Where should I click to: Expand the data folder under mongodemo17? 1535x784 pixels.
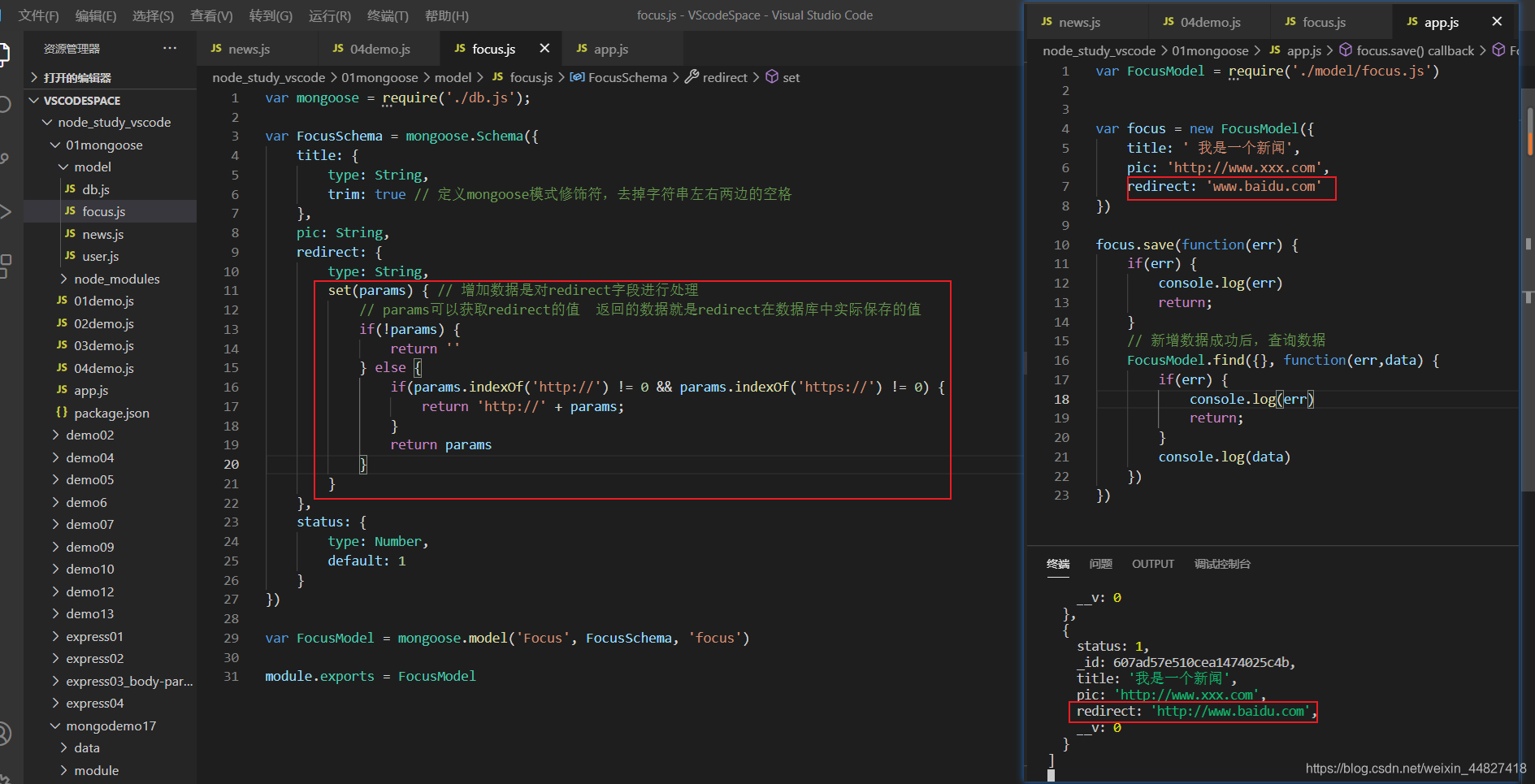click(x=111, y=747)
